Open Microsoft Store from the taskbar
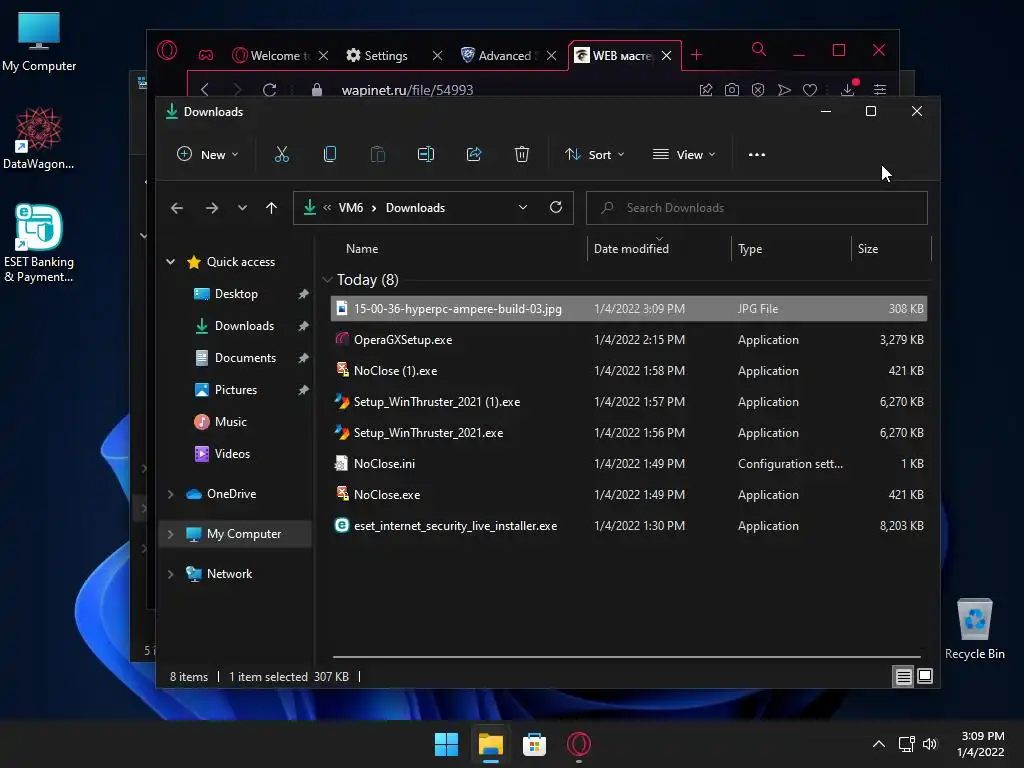 534,744
